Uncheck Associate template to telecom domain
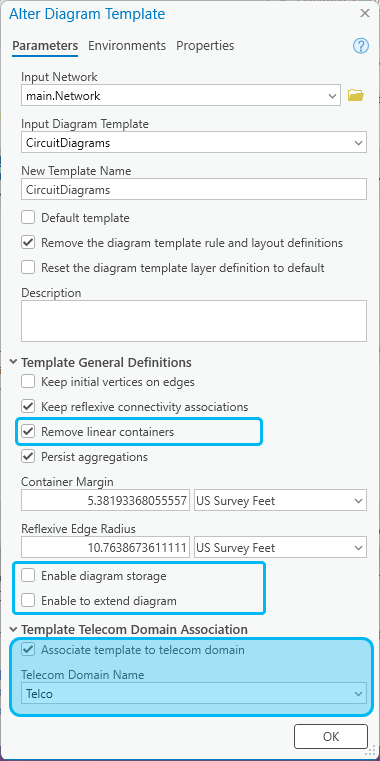The height and width of the screenshot is (761, 380). point(28,649)
